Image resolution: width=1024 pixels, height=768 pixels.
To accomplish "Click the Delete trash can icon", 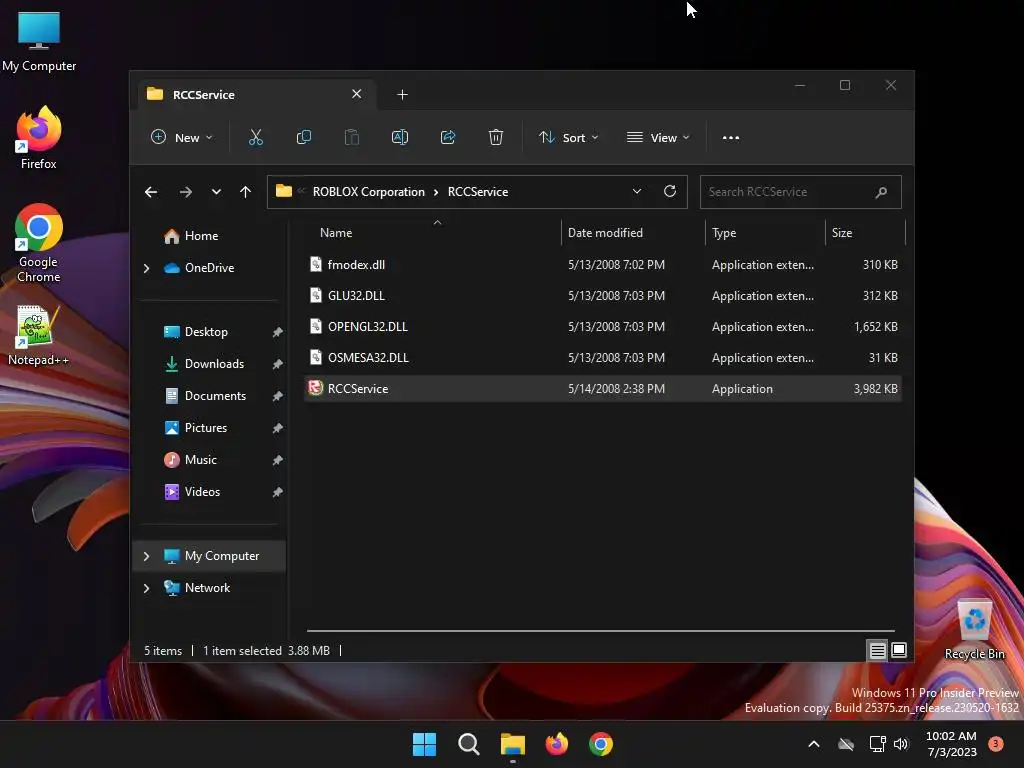I will [496, 137].
